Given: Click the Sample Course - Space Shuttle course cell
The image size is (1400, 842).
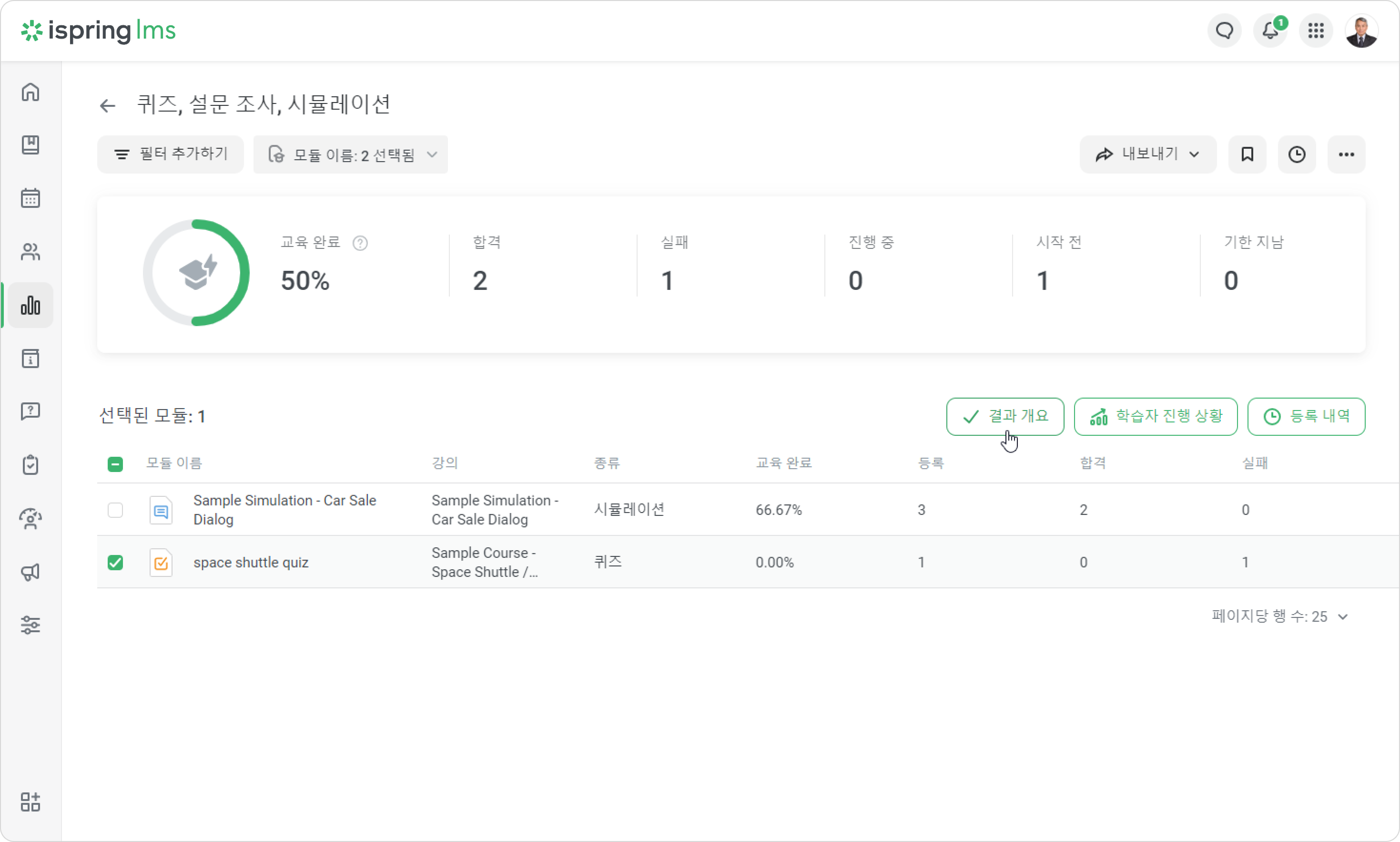Looking at the screenshot, I should point(485,563).
